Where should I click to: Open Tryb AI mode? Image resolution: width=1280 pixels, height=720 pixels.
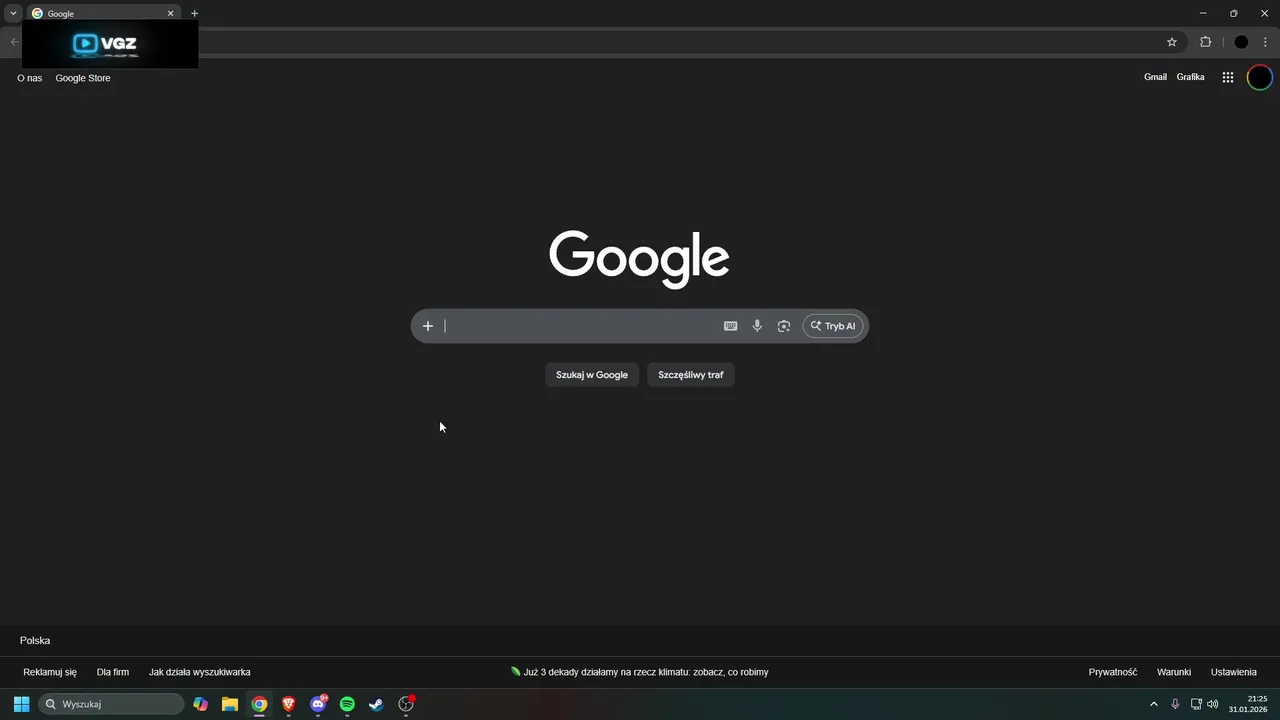[833, 326]
